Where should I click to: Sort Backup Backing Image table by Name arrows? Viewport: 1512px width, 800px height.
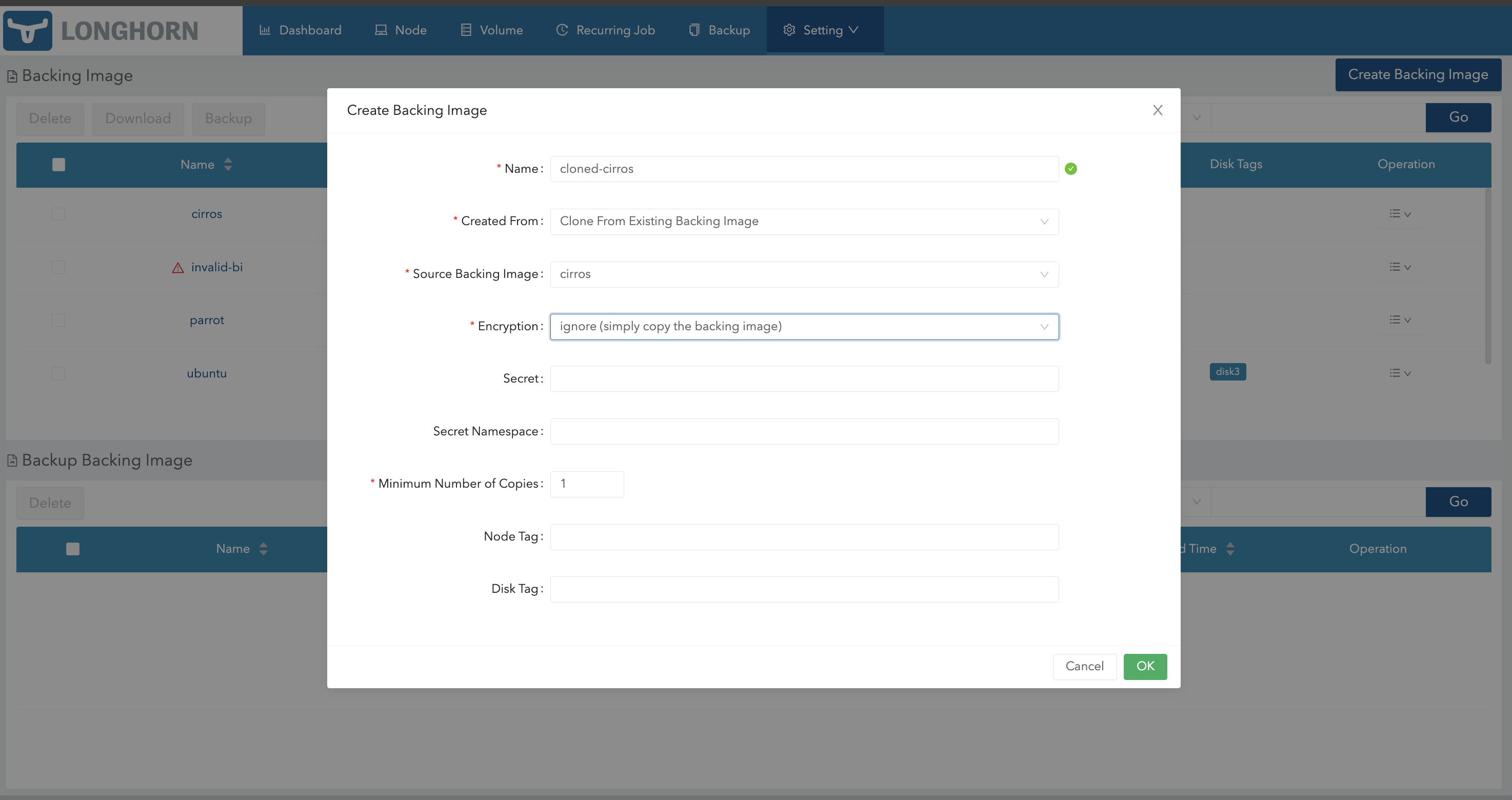point(264,549)
